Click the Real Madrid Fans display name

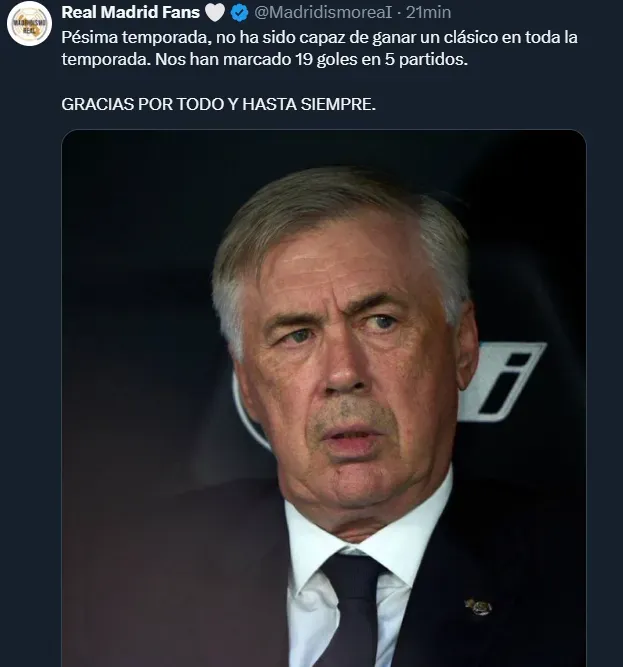(x=130, y=14)
